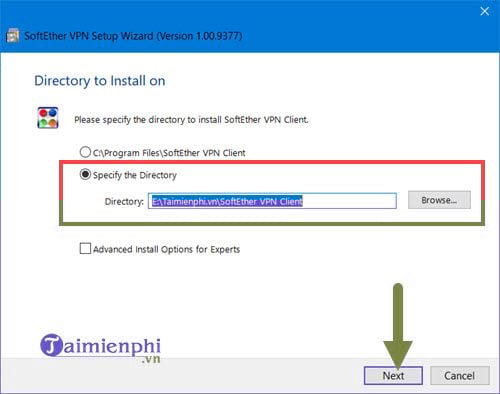
Task: Close the Setup Wizard window
Action: [x=485, y=11]
